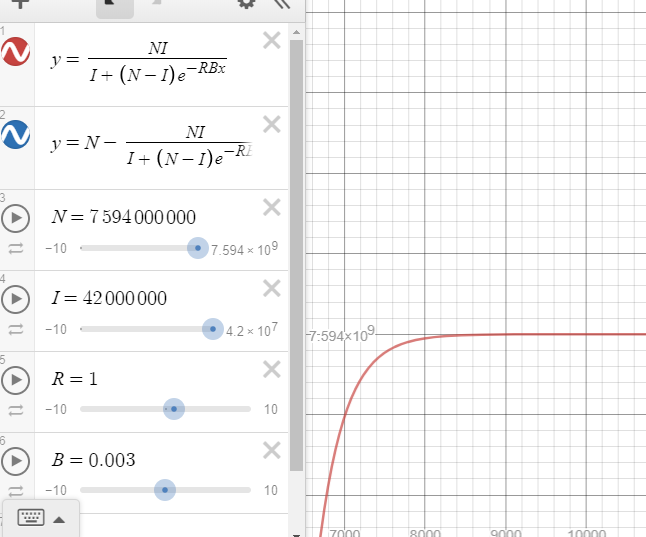Remove the first logistic equation
This screenshot has height=537, width=646.
point(271,41)
